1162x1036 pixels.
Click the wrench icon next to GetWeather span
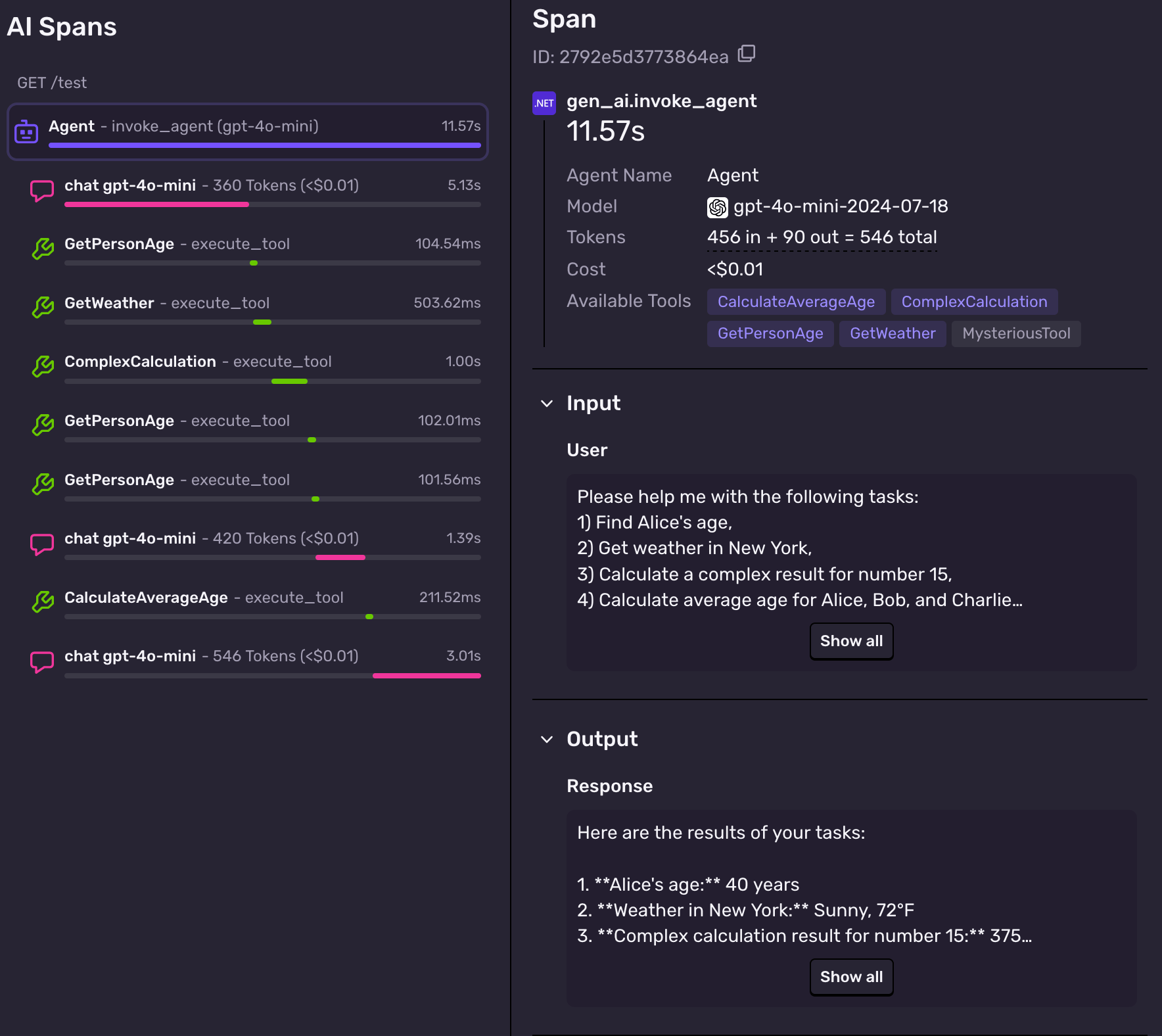42,308
